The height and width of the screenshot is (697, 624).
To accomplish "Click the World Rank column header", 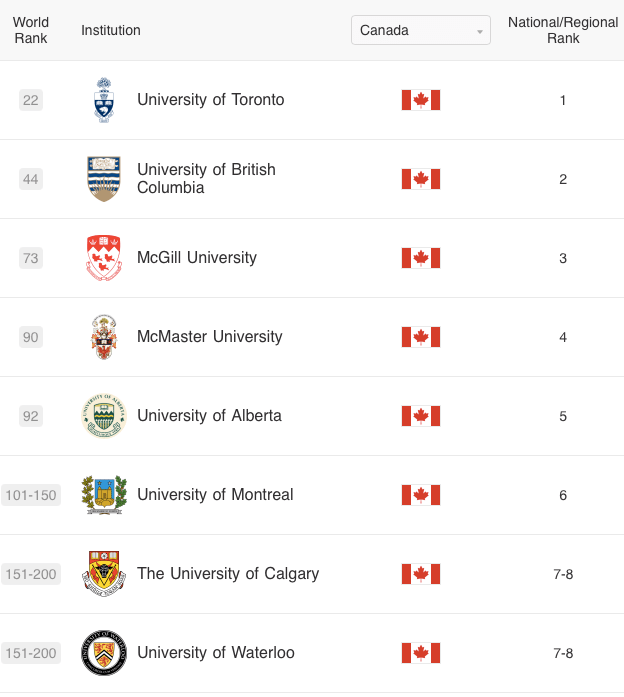I will [31, 30].
